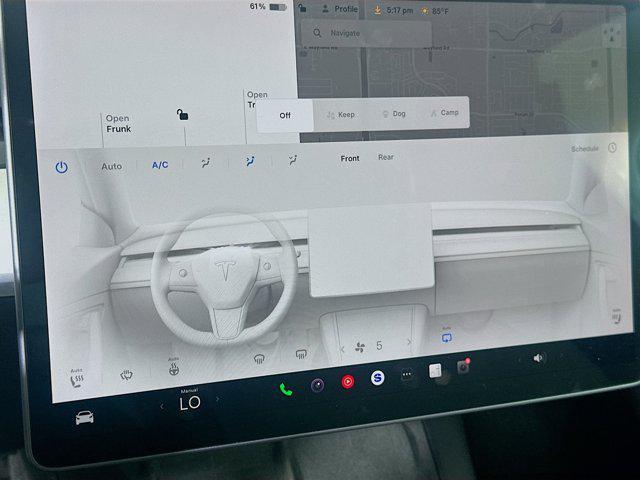
Task: Tap the LO temperature setting
Action: pyautogui.click(x=190, y=403)
